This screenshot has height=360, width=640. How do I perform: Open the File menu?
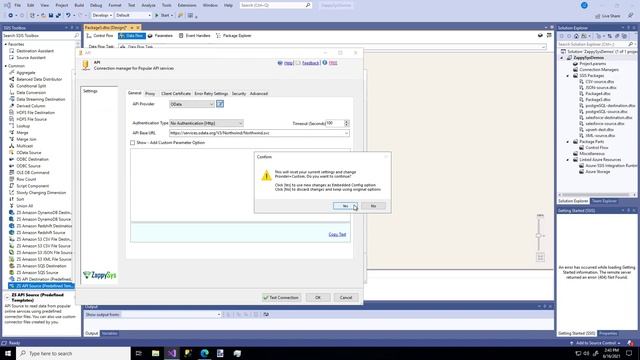(17, 5)
